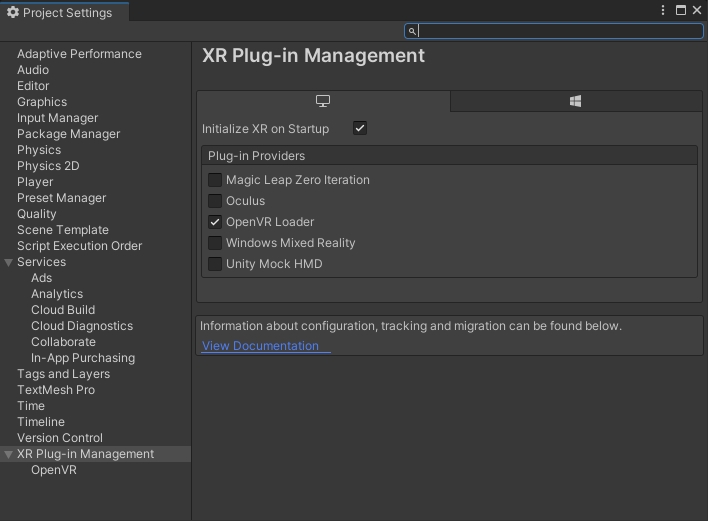
Task: Switch to the Windows Store platform tab
Action: coord(575,101)
